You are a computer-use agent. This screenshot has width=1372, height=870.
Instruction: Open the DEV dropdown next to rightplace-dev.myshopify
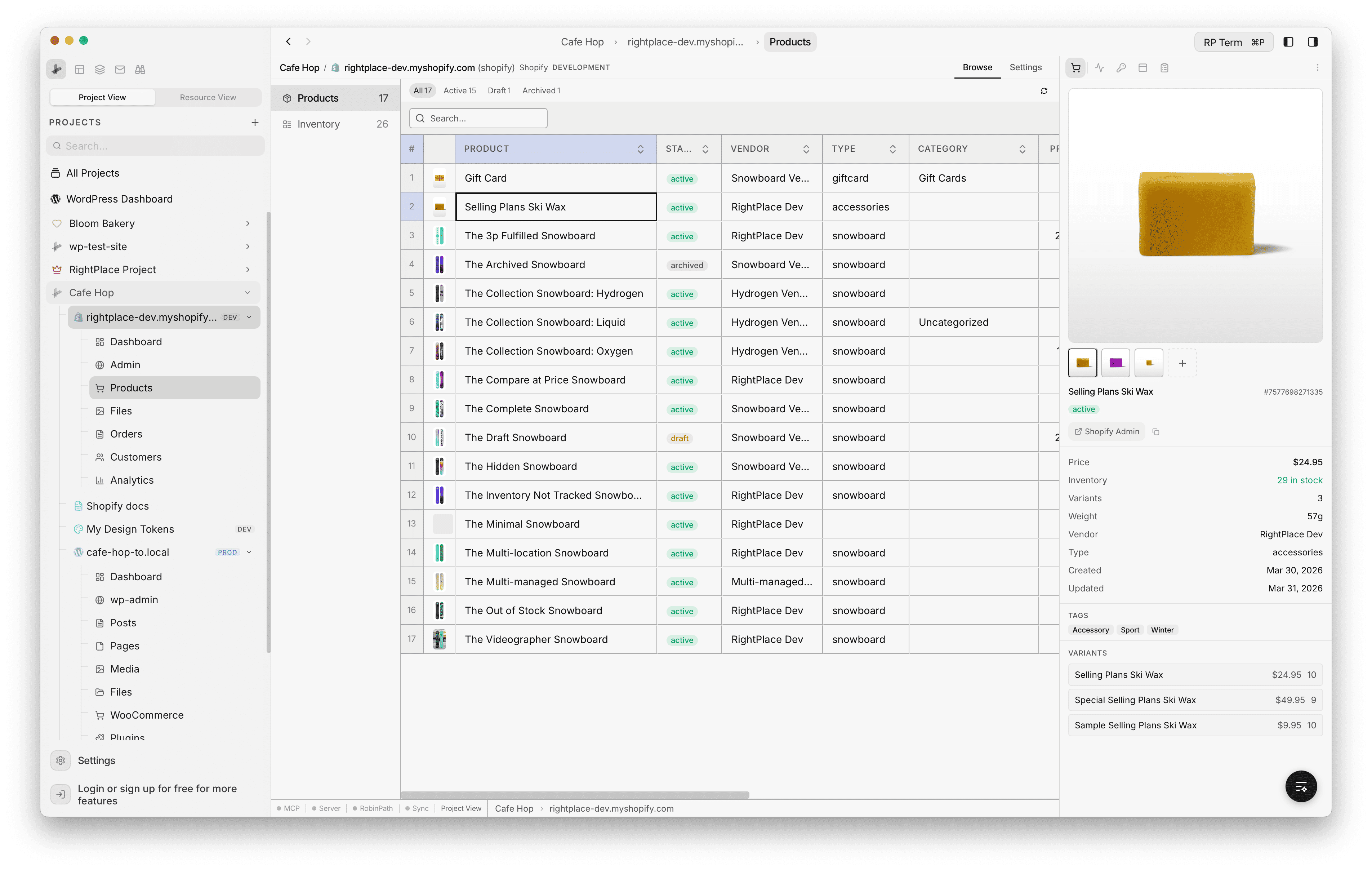[x=249, y=317]
